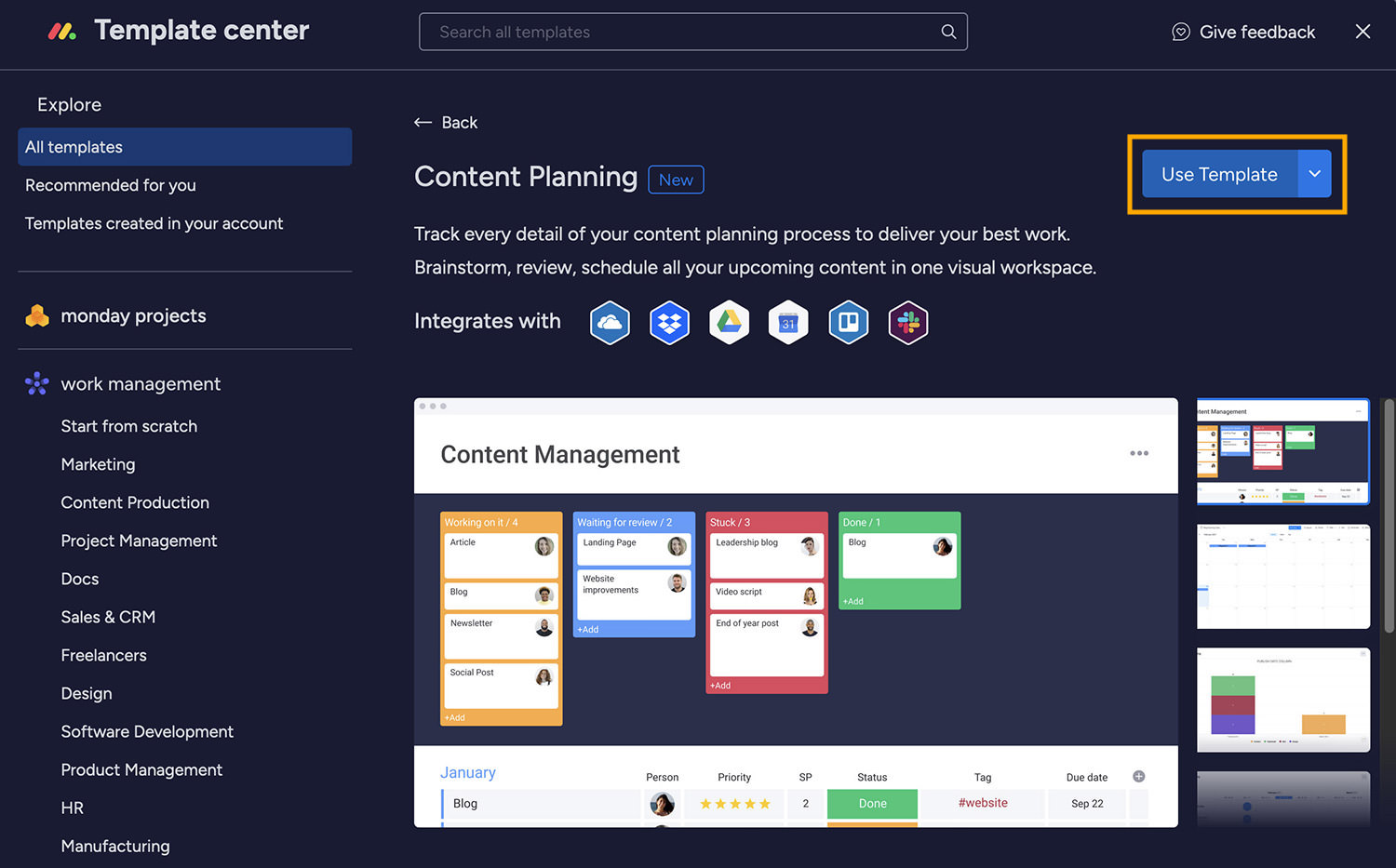This screenshot has height=868, width=1396.
Task: Click the avatar on the Landing Page card
Action: [678, 546]
